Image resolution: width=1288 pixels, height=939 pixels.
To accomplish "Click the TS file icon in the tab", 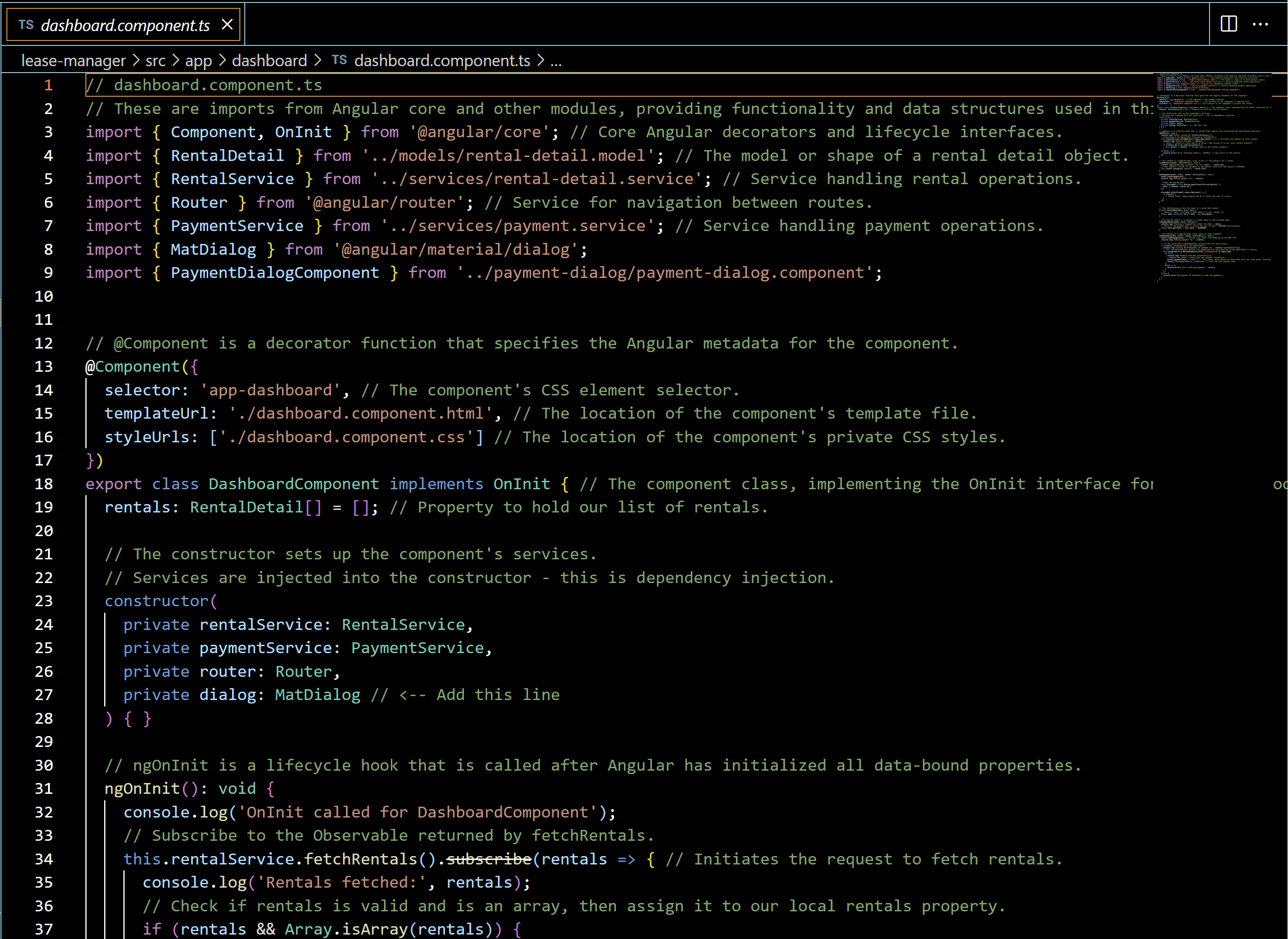I will coord(26,25).
